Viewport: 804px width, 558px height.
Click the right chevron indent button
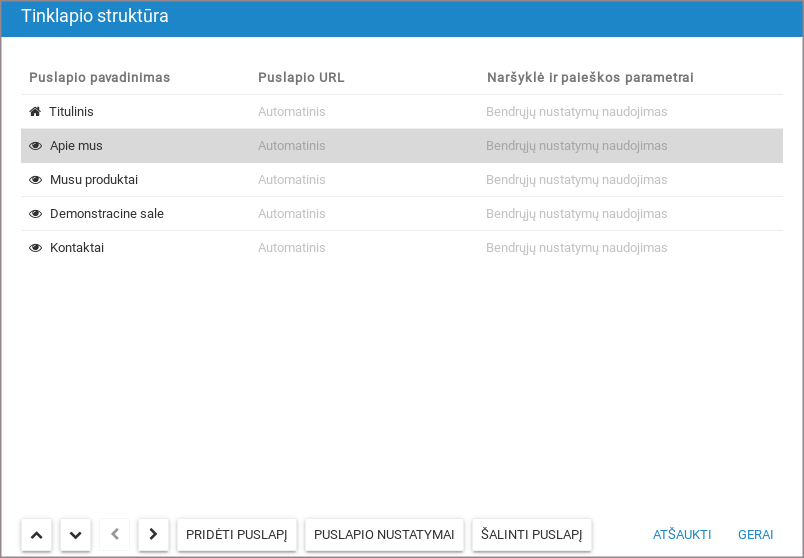(x=153, y=534)
